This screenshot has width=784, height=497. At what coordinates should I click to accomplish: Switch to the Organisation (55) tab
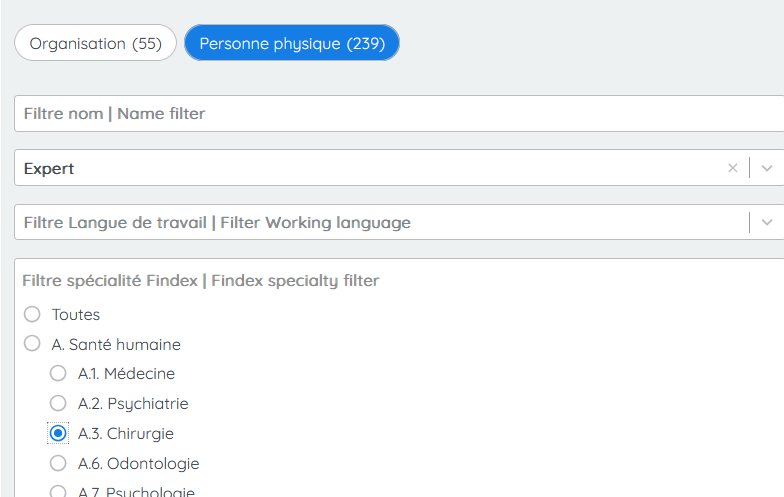pos(95,44)
